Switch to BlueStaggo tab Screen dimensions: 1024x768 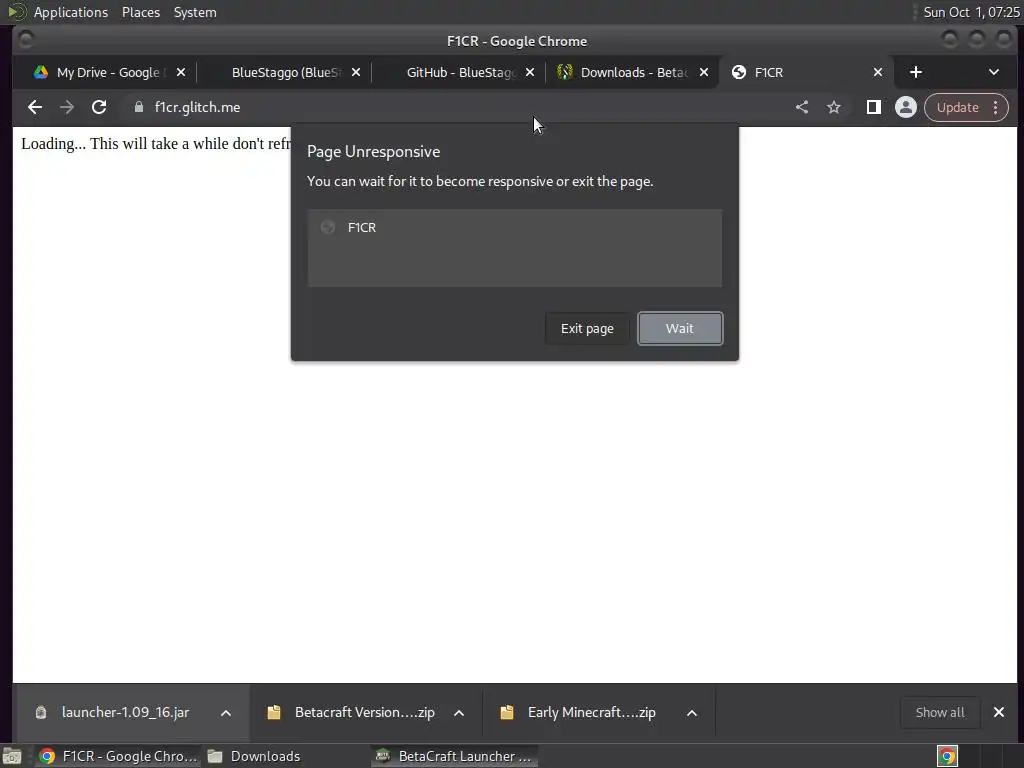[x=285, y=72]
